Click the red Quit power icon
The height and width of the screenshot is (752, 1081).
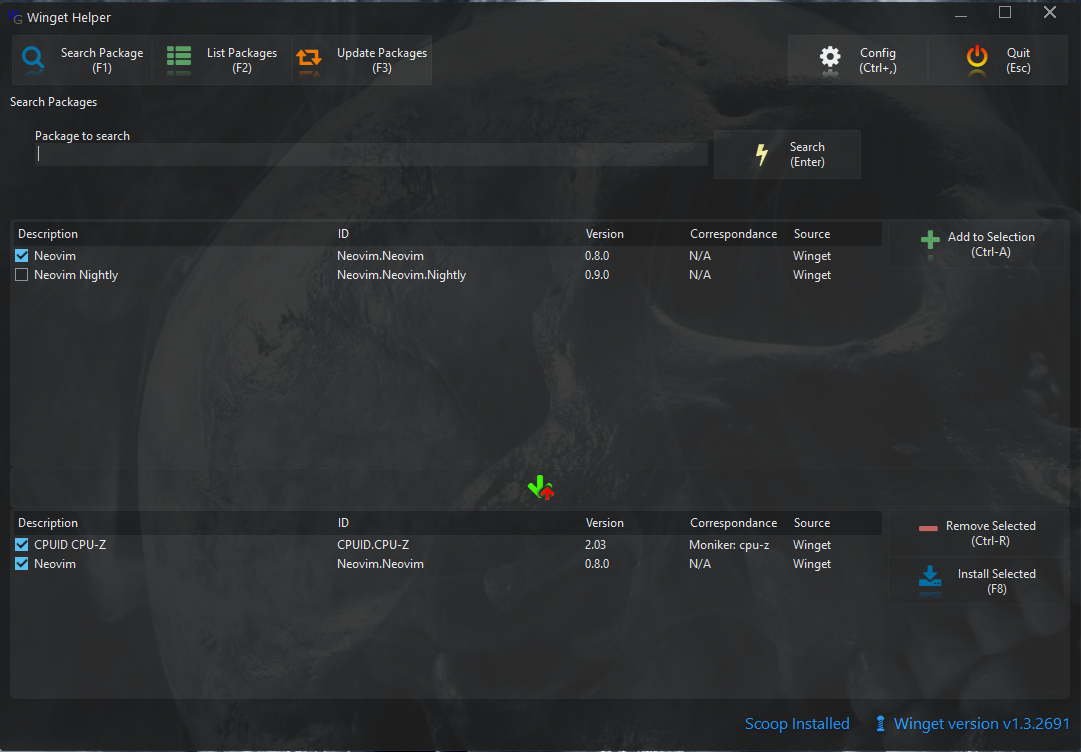pos(977,59)
